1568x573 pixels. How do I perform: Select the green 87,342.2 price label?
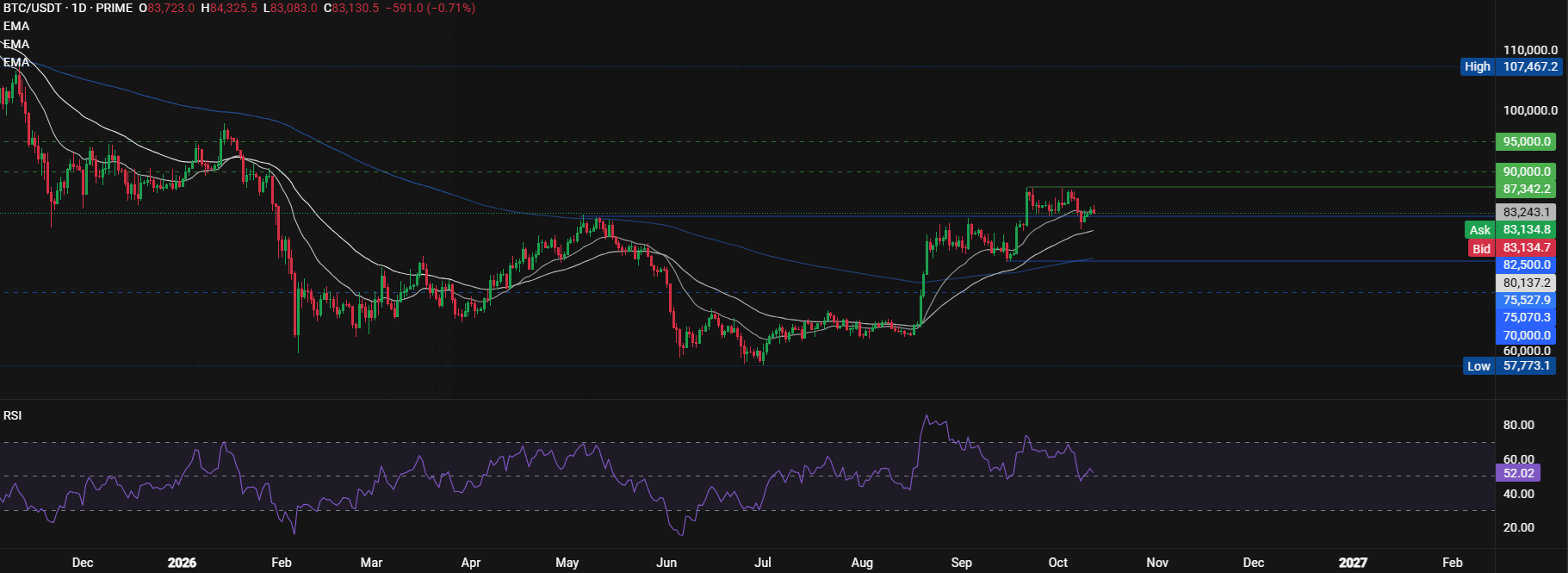click(1527, 189)
